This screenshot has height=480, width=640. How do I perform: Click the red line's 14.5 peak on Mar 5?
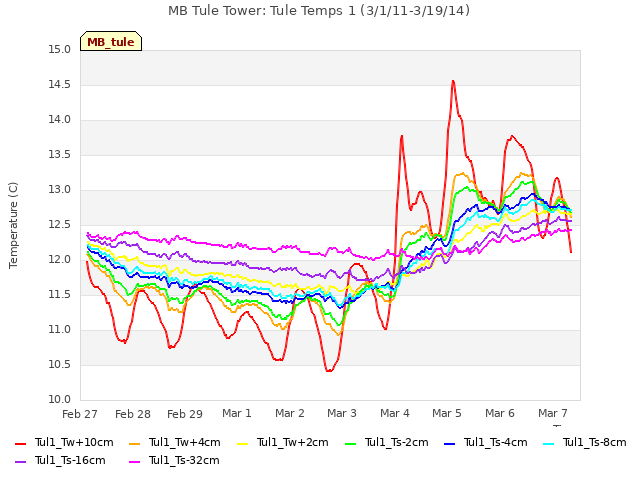tap(453, 81)
